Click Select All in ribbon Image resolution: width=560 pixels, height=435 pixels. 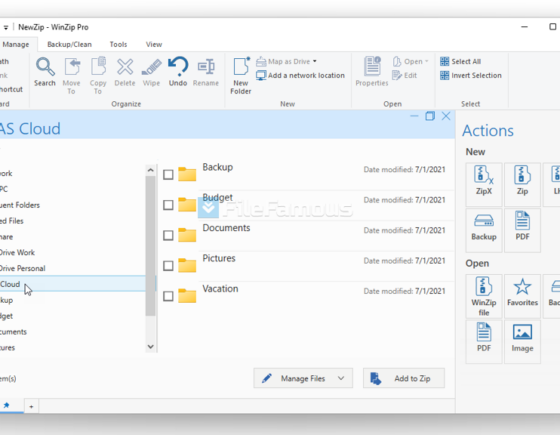pos(460,61)
